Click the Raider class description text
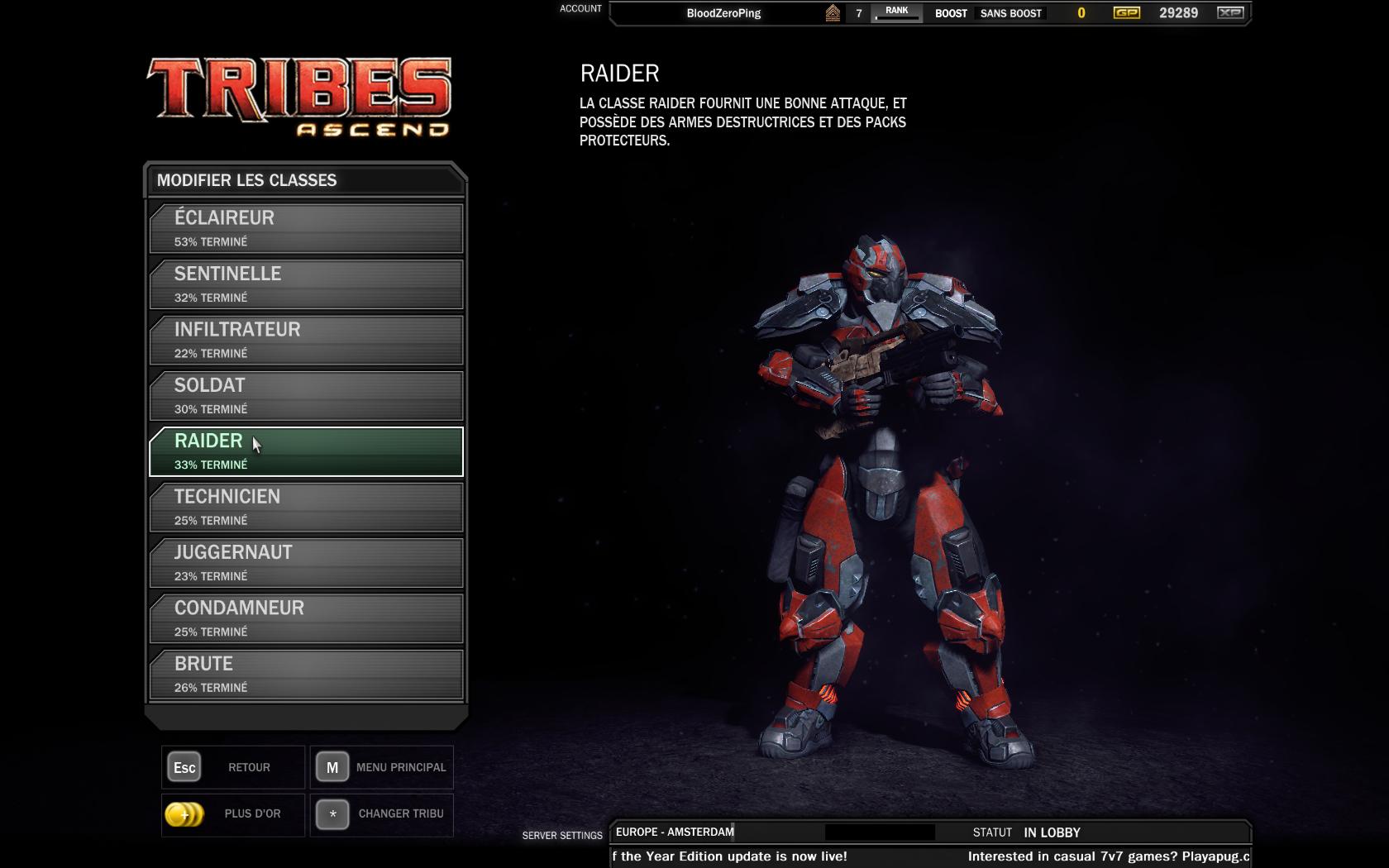Image resolution: width=1389 pixels, height=868 pixels. (x=743, y=122)
